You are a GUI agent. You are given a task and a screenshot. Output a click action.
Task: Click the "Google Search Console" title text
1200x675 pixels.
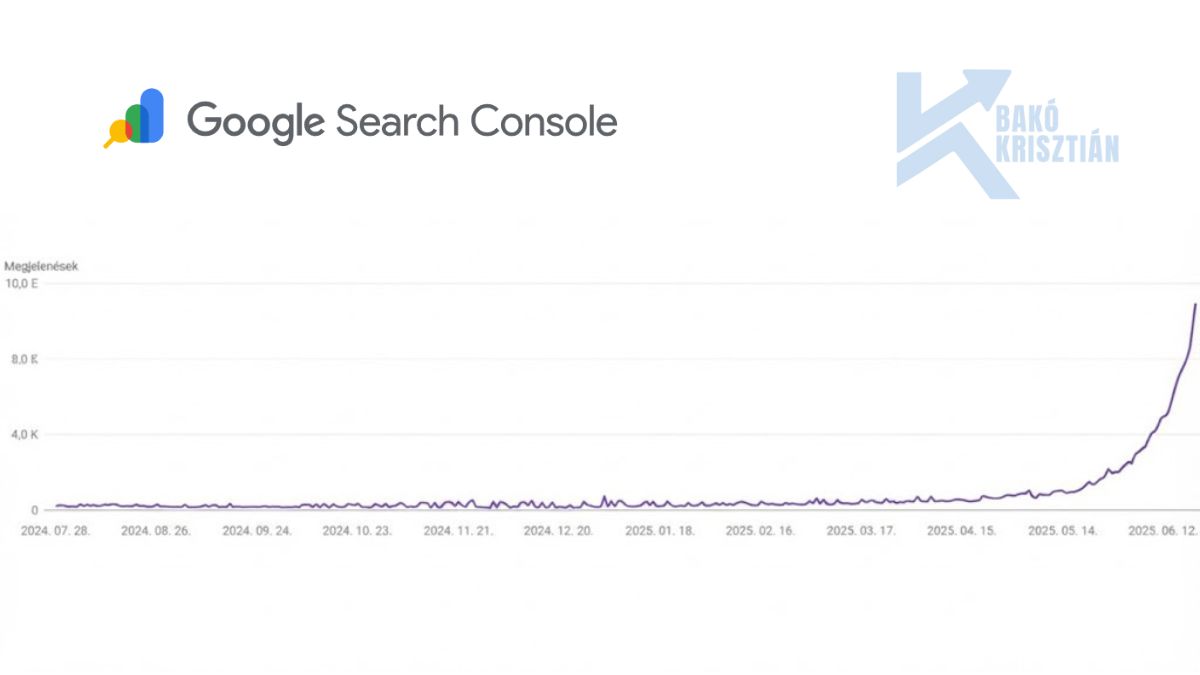402,121
